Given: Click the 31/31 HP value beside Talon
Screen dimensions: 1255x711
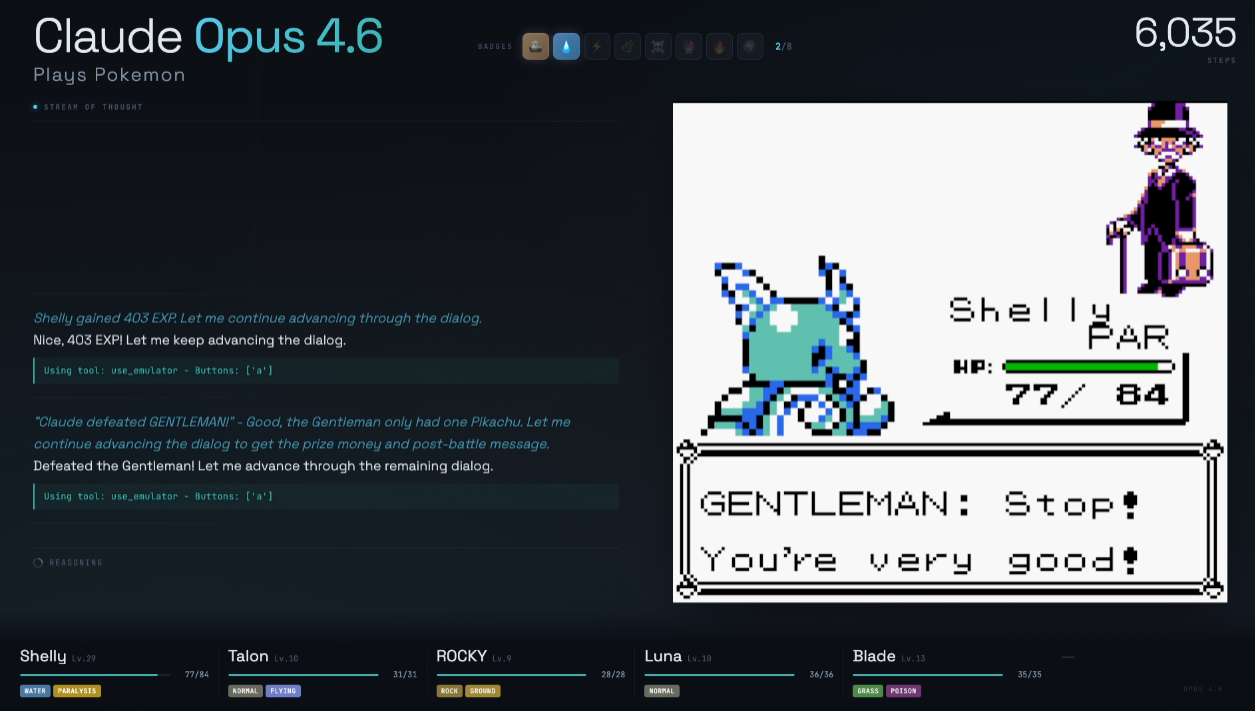Looking at the screenshot, I should (x=405, y=675).
